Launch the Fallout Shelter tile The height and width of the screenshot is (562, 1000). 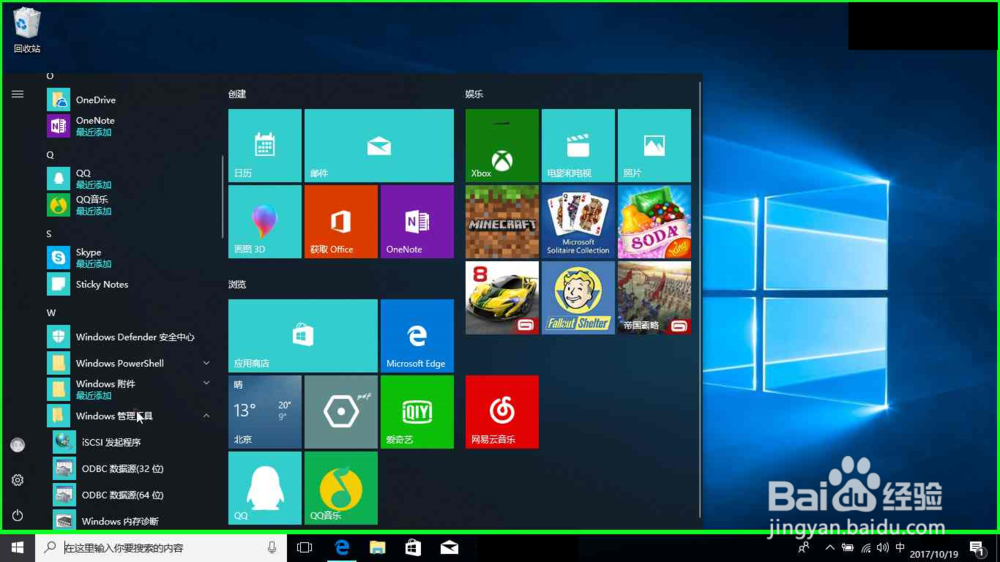578,298
